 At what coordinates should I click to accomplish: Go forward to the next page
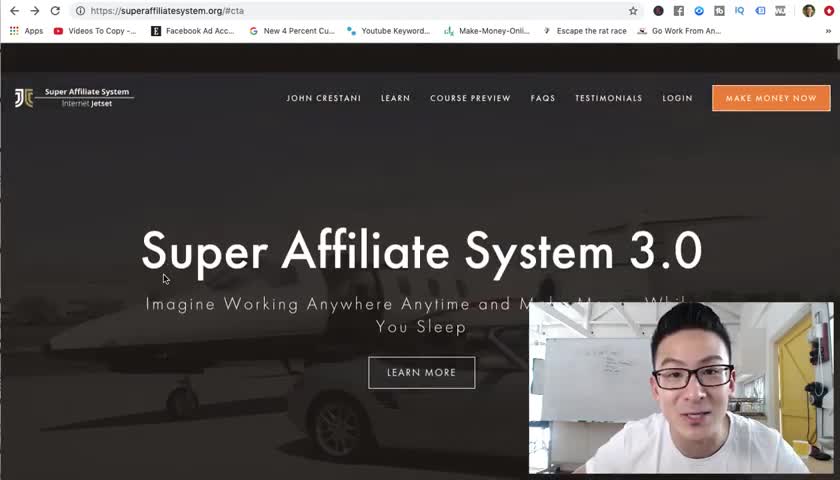pos(35,11)
